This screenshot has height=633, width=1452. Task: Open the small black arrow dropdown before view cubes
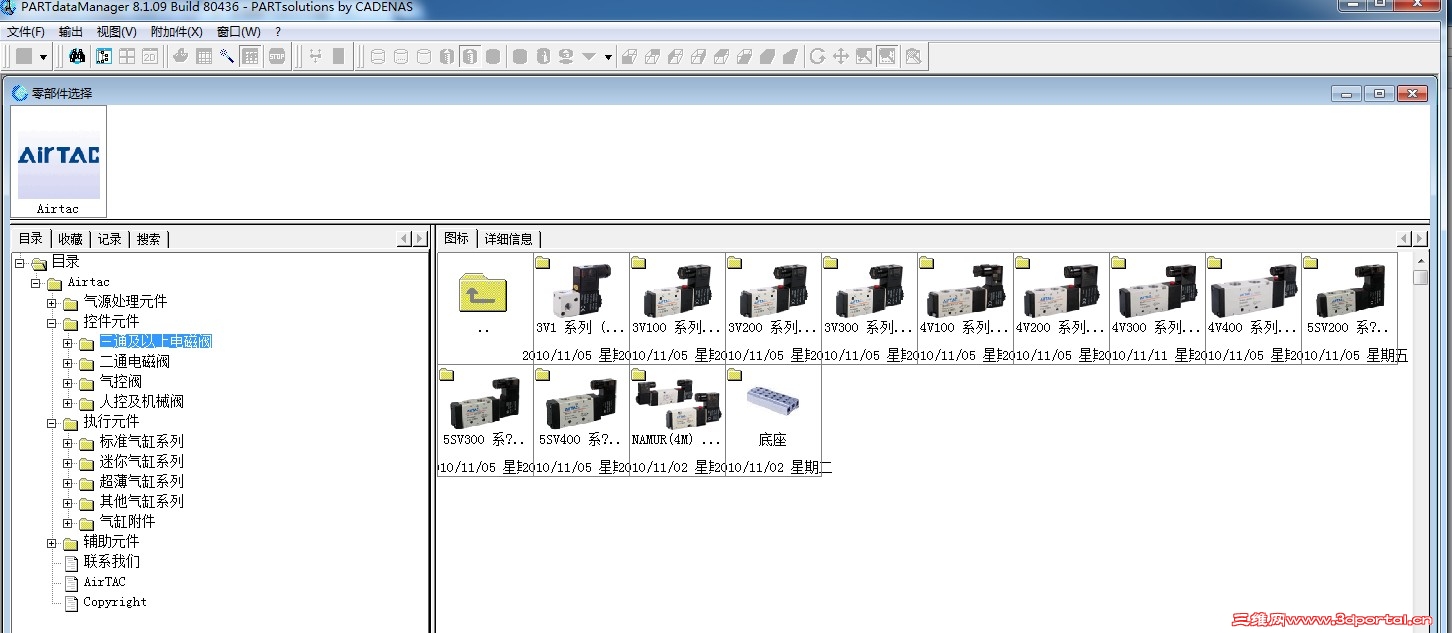608,57
